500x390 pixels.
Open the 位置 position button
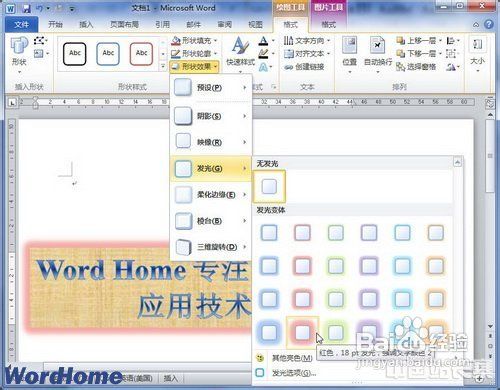tap(350, 55)
